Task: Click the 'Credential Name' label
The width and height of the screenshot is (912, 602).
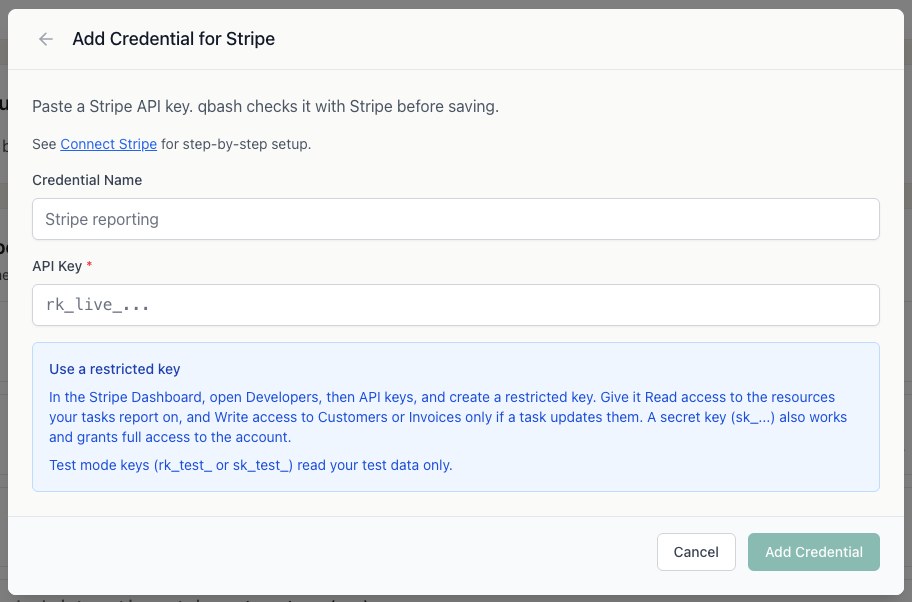Action: tap(87, 180)
